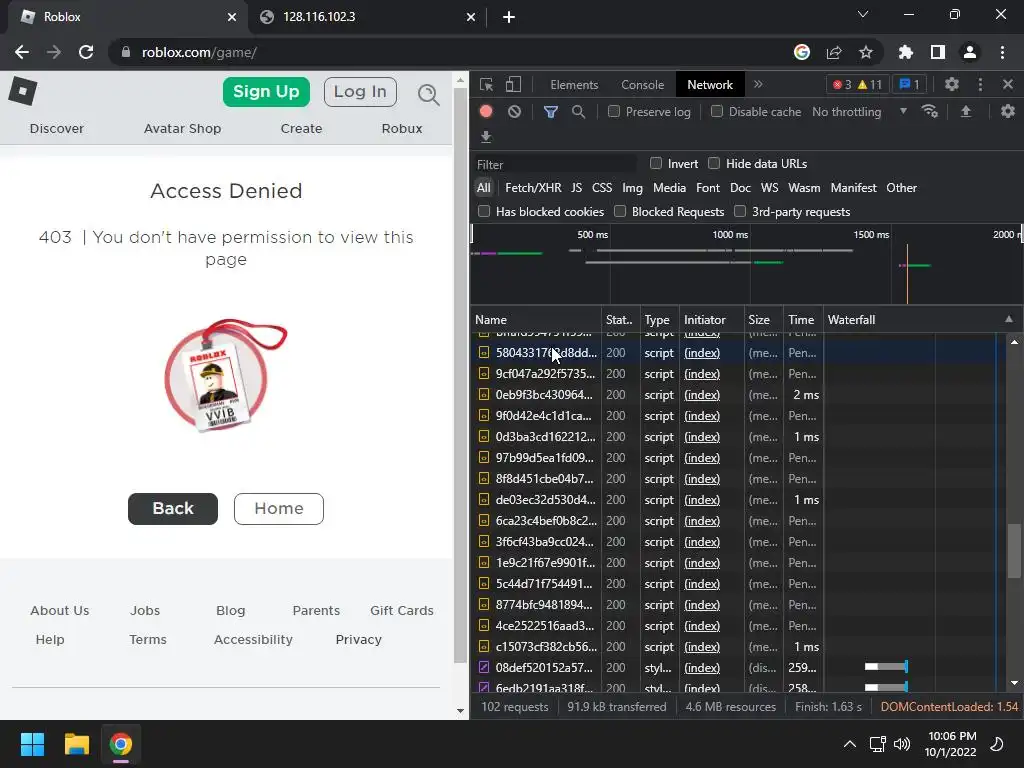This screenshot has width=1024, height=768.
Task: Toggle the device toolbar icon
Action: tap(514, 84)
